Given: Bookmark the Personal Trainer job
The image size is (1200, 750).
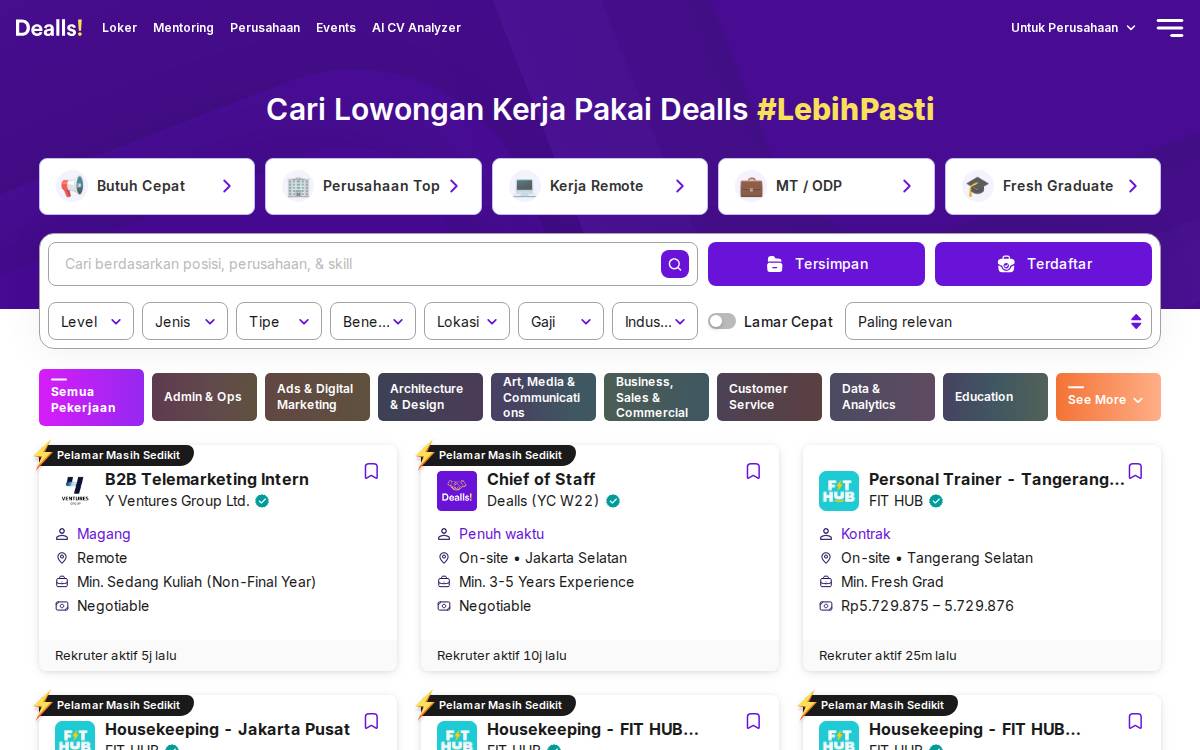Looking at the screenshot, I should pyautogui.click(x=1135, y=471).
